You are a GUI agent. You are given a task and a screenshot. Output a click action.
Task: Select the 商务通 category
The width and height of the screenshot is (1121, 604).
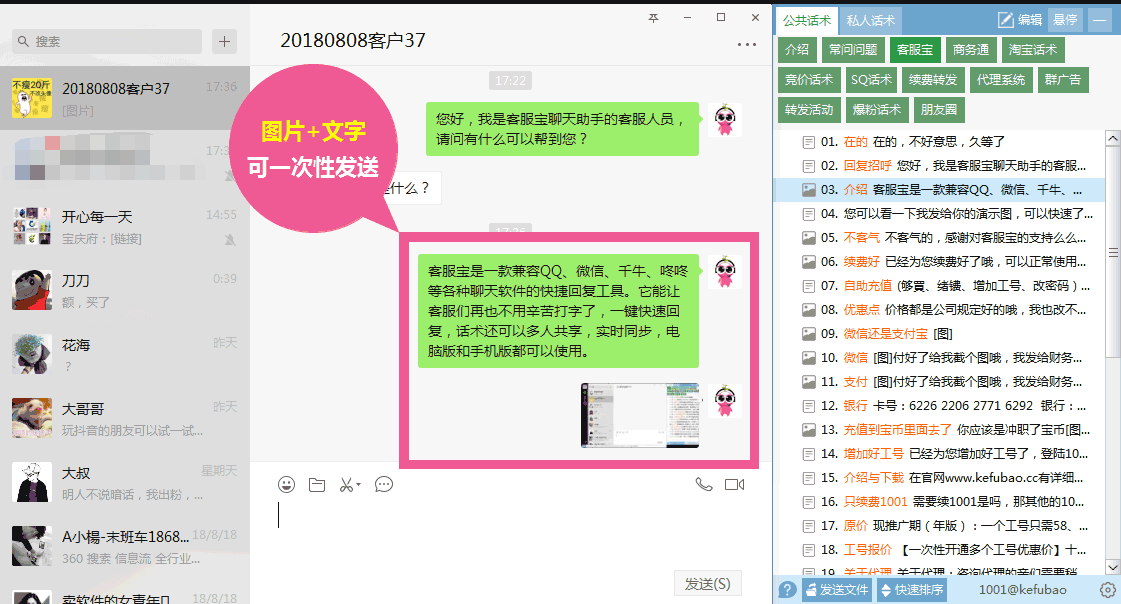pos(971,49)
